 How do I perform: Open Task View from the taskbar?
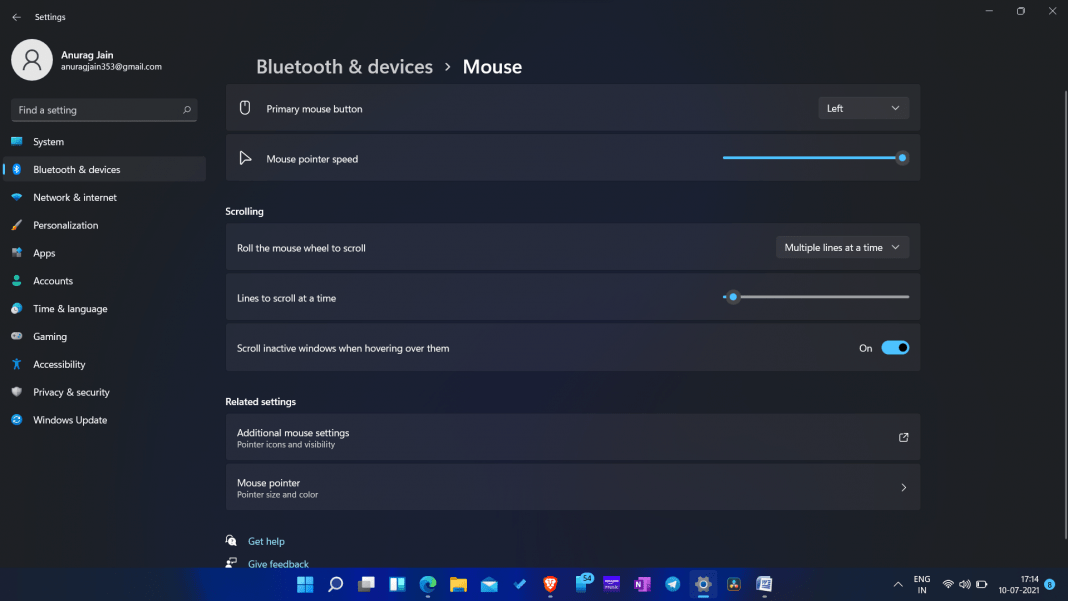[365, 584]
